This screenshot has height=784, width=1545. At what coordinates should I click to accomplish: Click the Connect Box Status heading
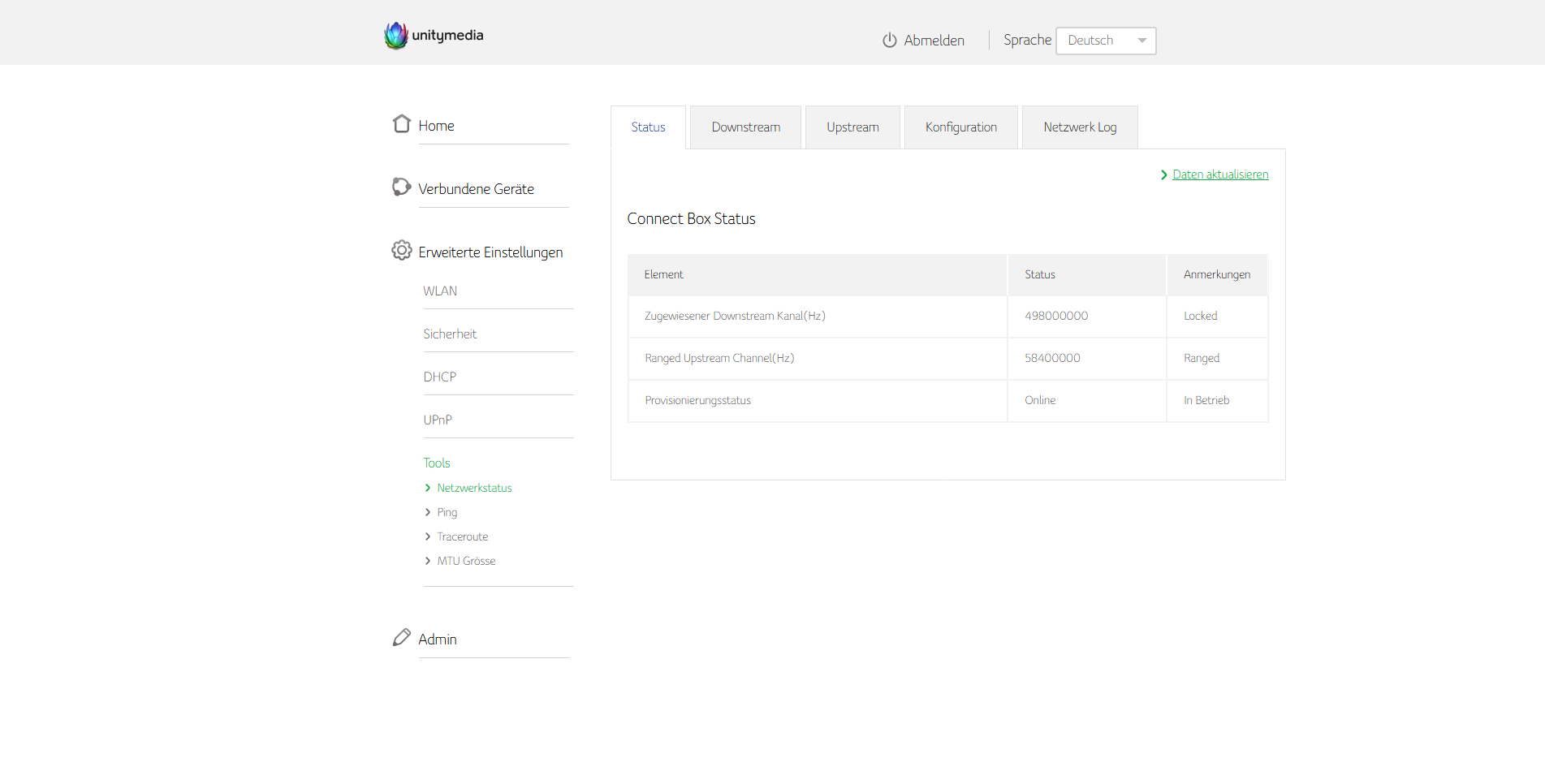coord(691,219)
